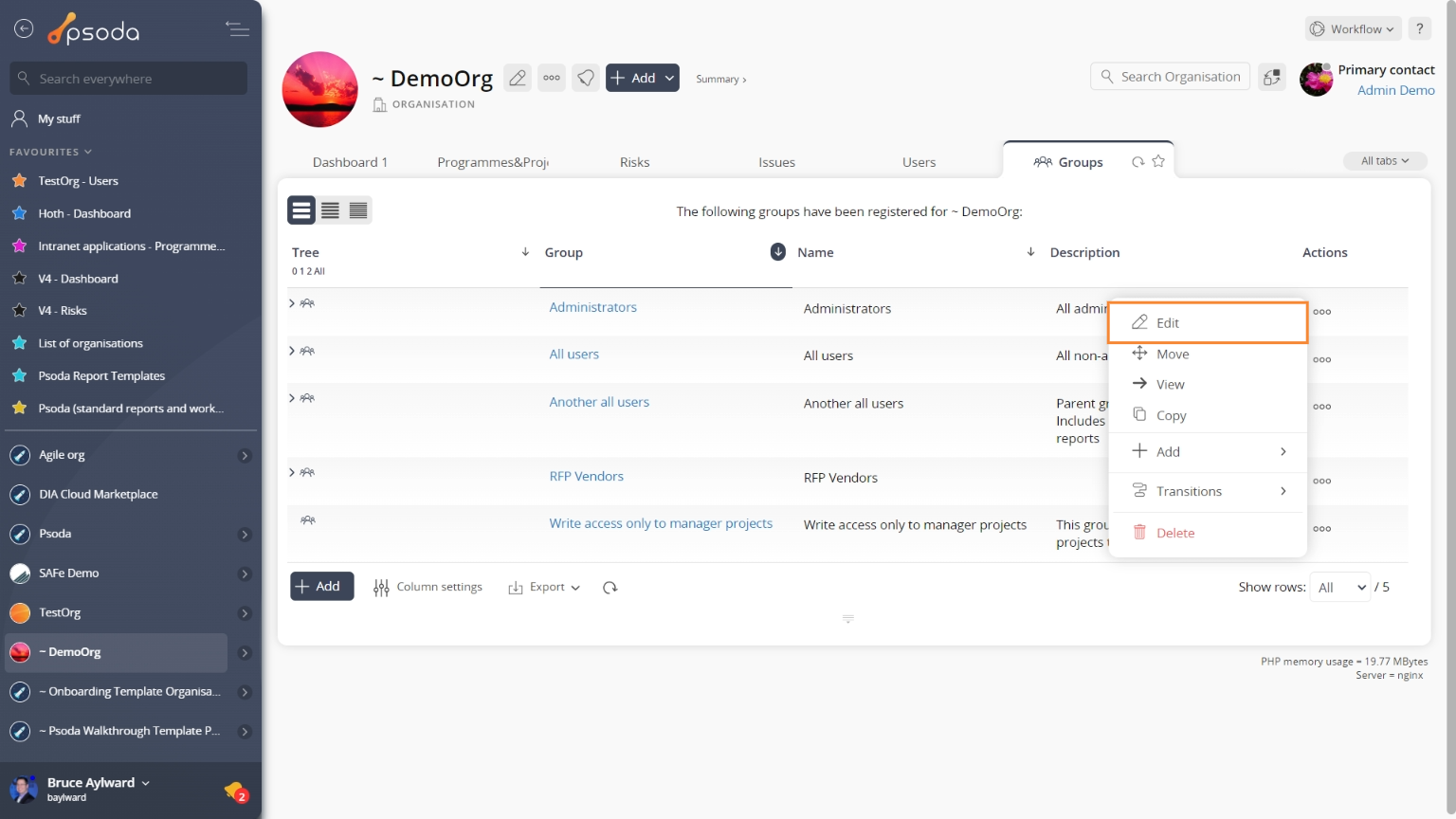Switch to the Users tab
The image size is (1456, 819).
pos(919,162)
